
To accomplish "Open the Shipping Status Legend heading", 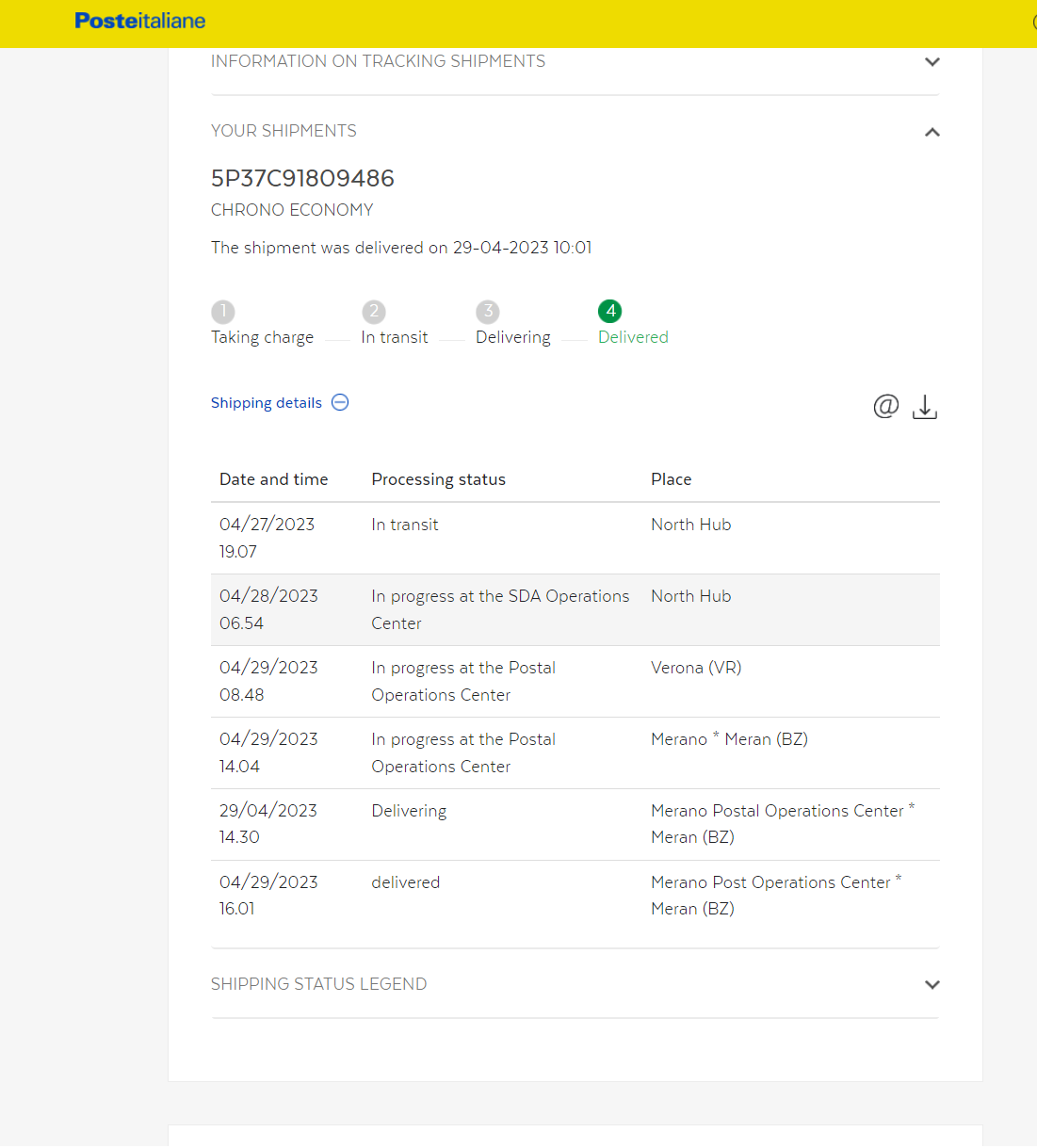I will 318,984.
